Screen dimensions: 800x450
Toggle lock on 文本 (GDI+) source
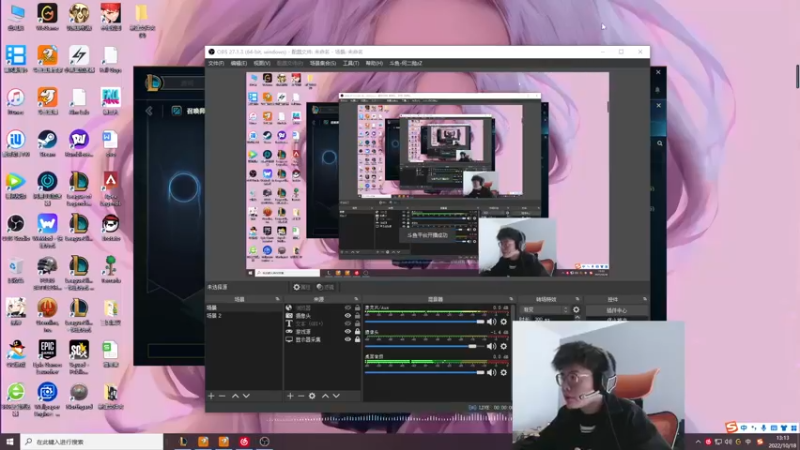pyautogui.click(x=357, y=323)
